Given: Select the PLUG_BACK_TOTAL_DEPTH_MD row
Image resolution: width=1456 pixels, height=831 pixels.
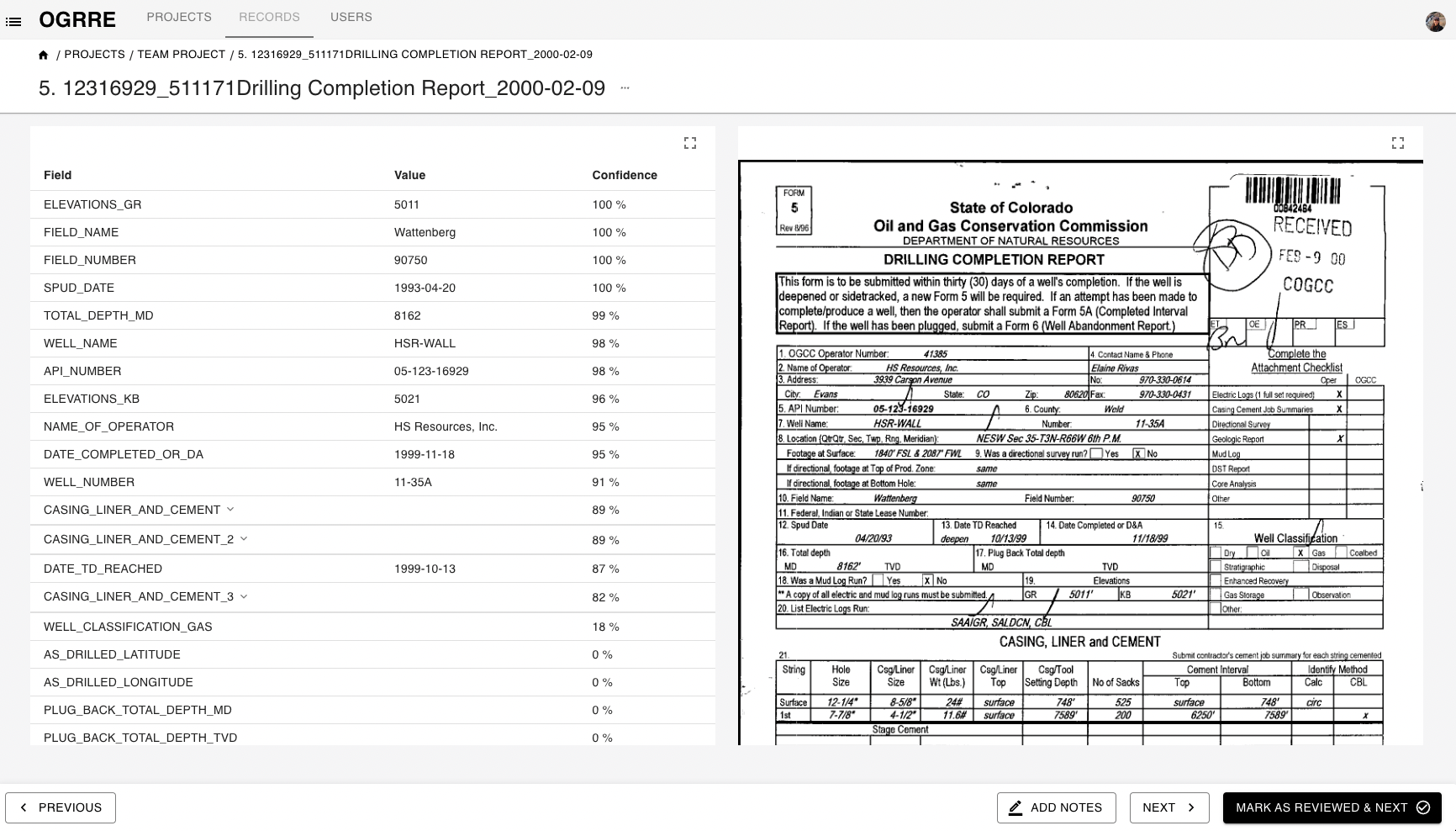Looking at the screenshot, I should [372, 710].
